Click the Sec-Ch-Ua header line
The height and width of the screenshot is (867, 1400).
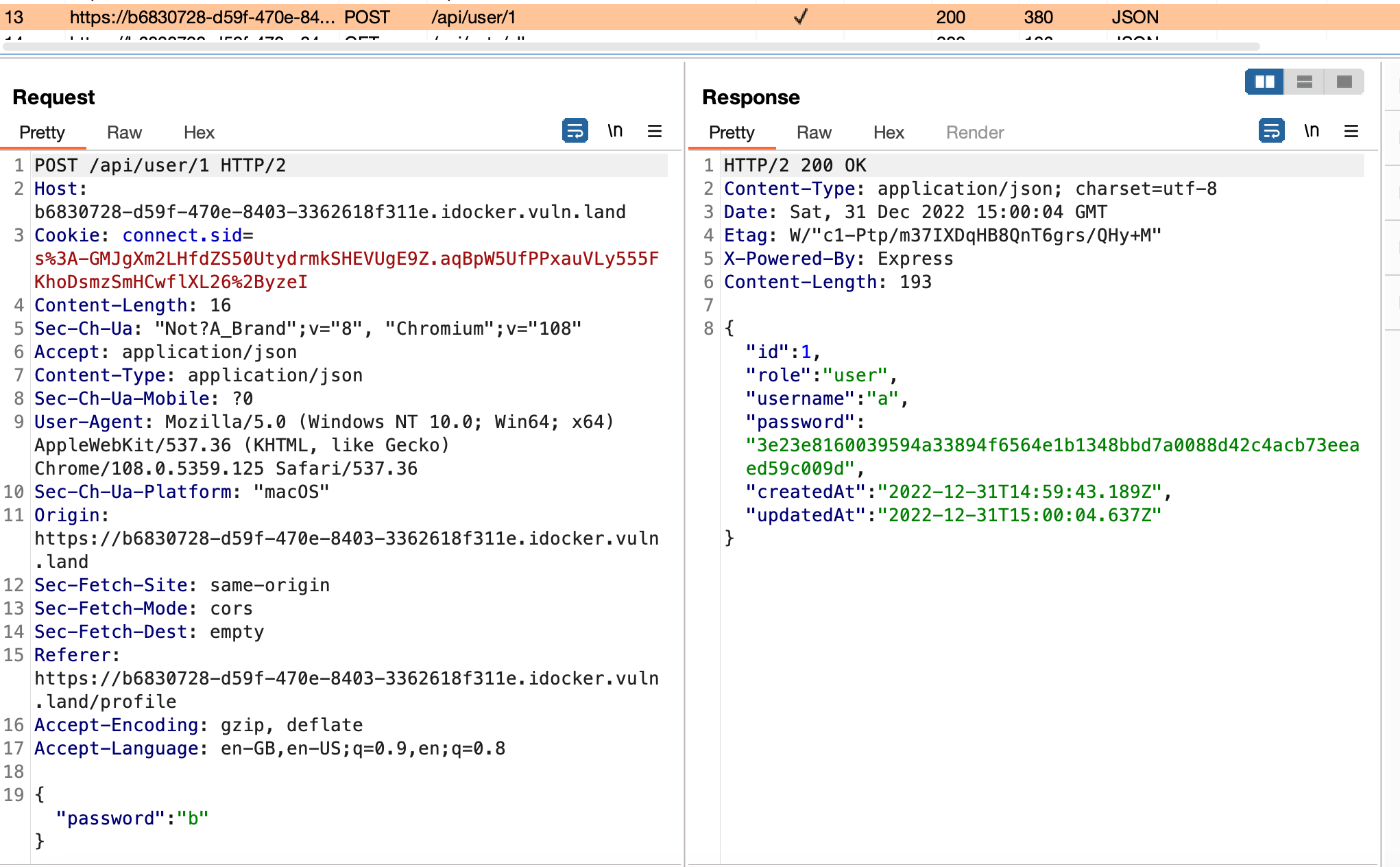pyautogui.click(x=308, y=329)
